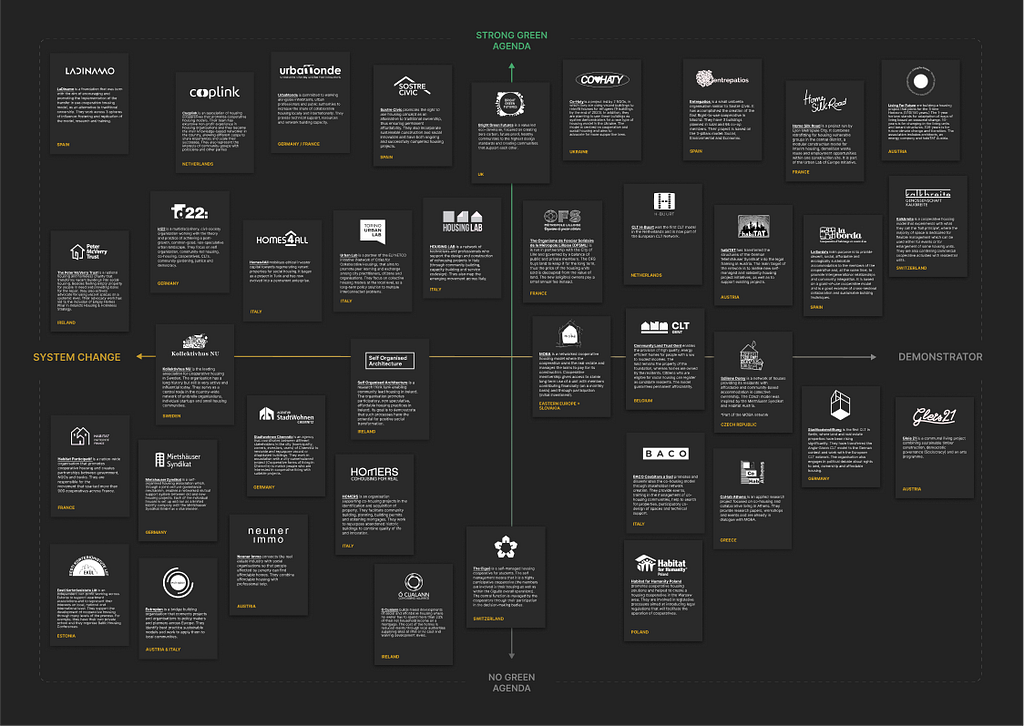The width and height of the screenshot is (1024, 726).
Task: Click FRANCE label on Home Silk Road card
Action: pyautogui.click(x=801, y=172)
